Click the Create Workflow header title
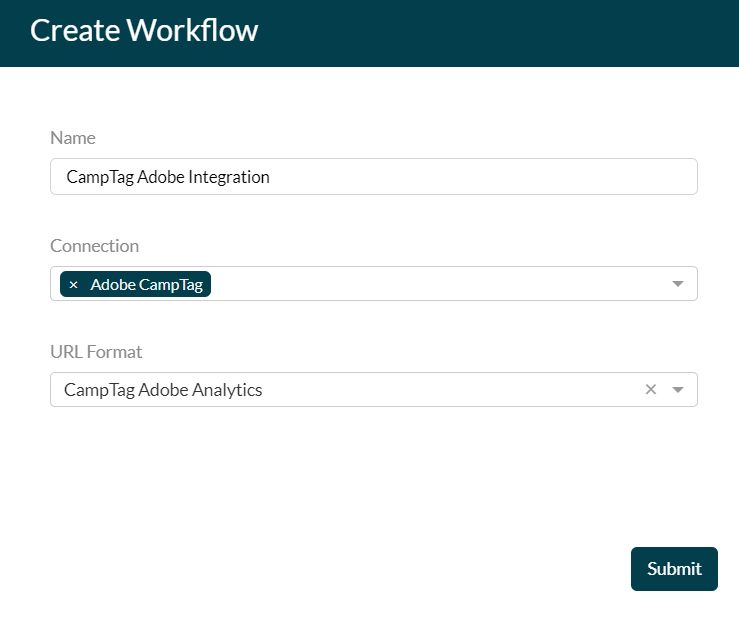 [144, 31]
